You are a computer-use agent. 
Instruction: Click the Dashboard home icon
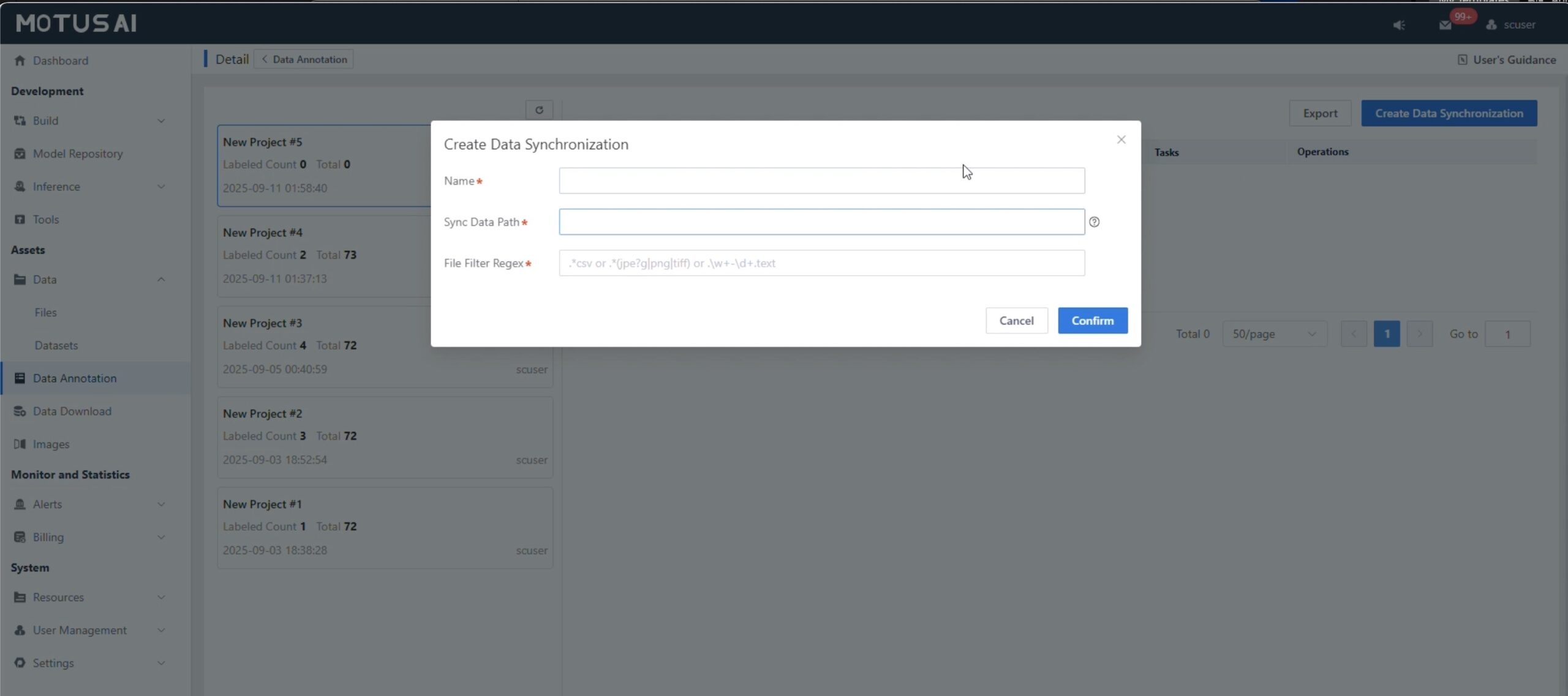click(x=20, y=61)
